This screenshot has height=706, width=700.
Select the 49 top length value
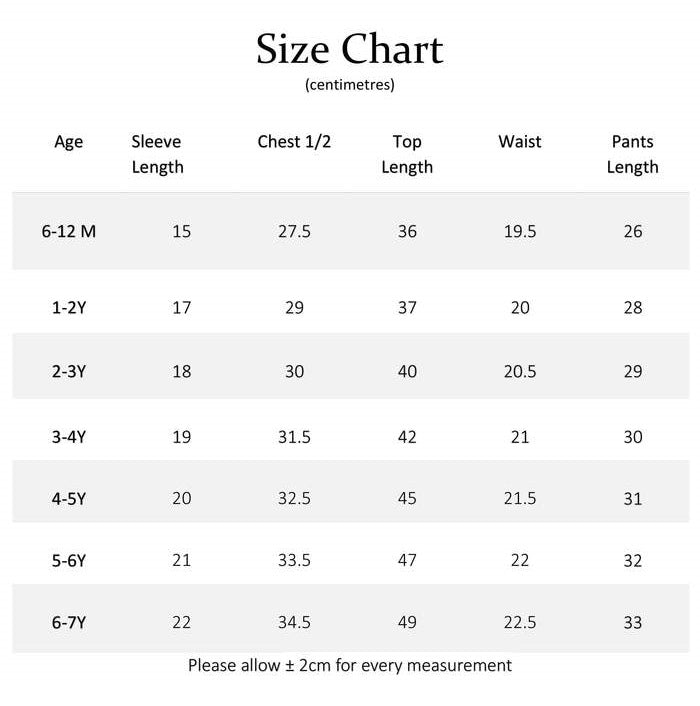[x=407, y=622]
